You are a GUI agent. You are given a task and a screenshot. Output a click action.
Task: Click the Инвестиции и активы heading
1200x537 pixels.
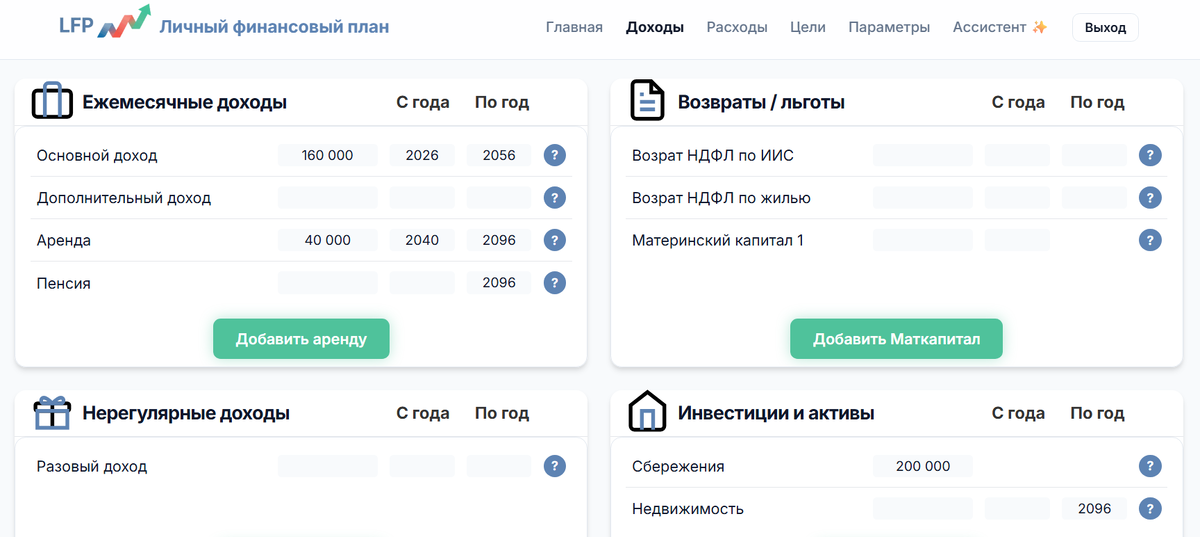776,413
